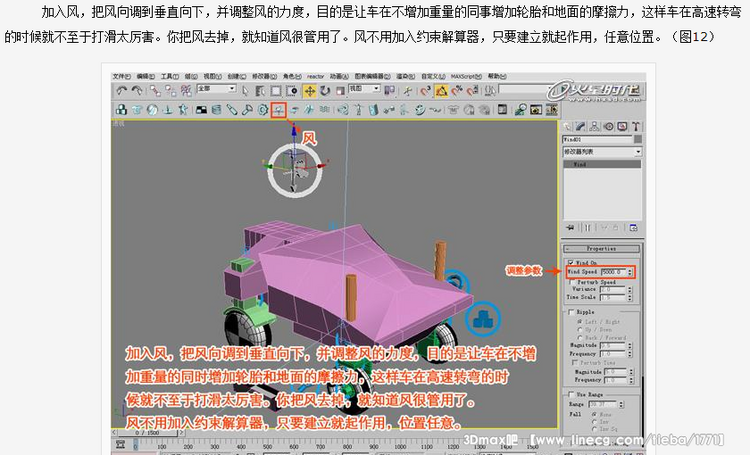
Task: Click the reactor Spring icon
Action: click(x=216, y=110)
